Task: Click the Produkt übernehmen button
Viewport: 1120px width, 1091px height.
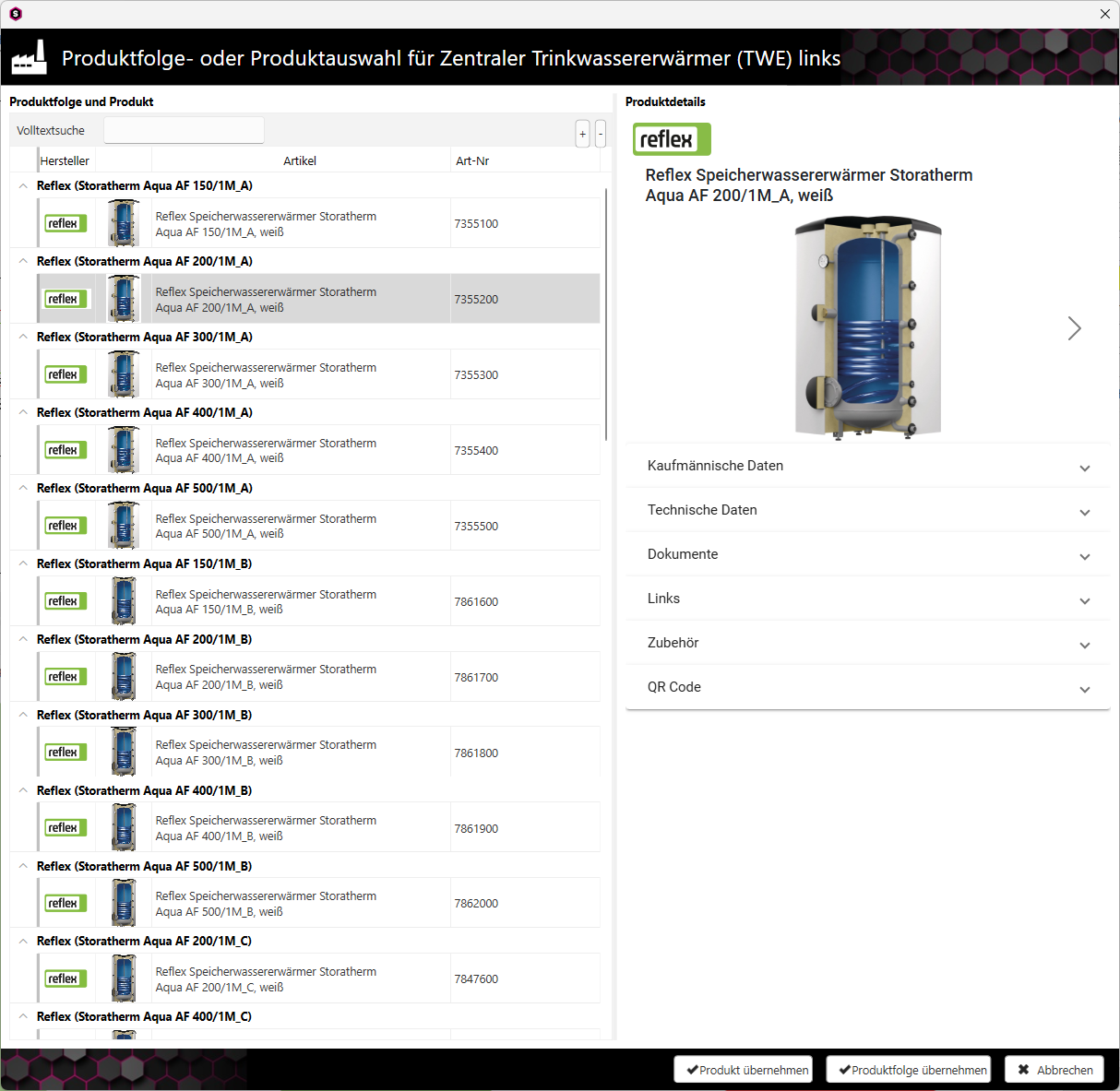Action: point(744,1070)
